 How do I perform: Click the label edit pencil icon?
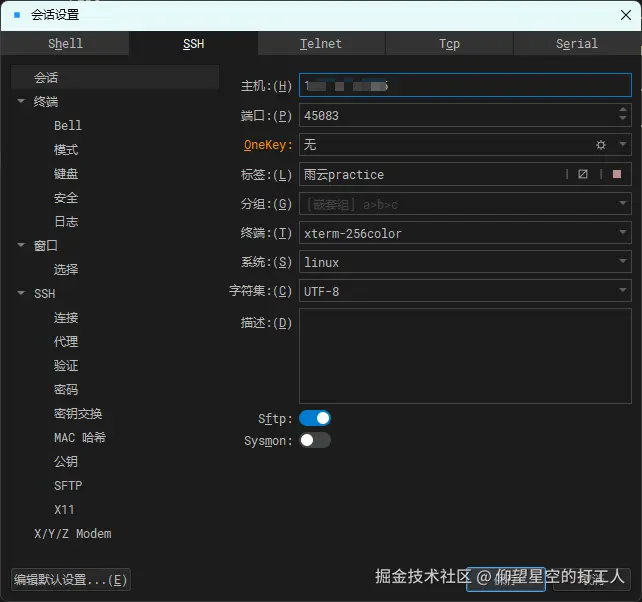click(583, 174)
